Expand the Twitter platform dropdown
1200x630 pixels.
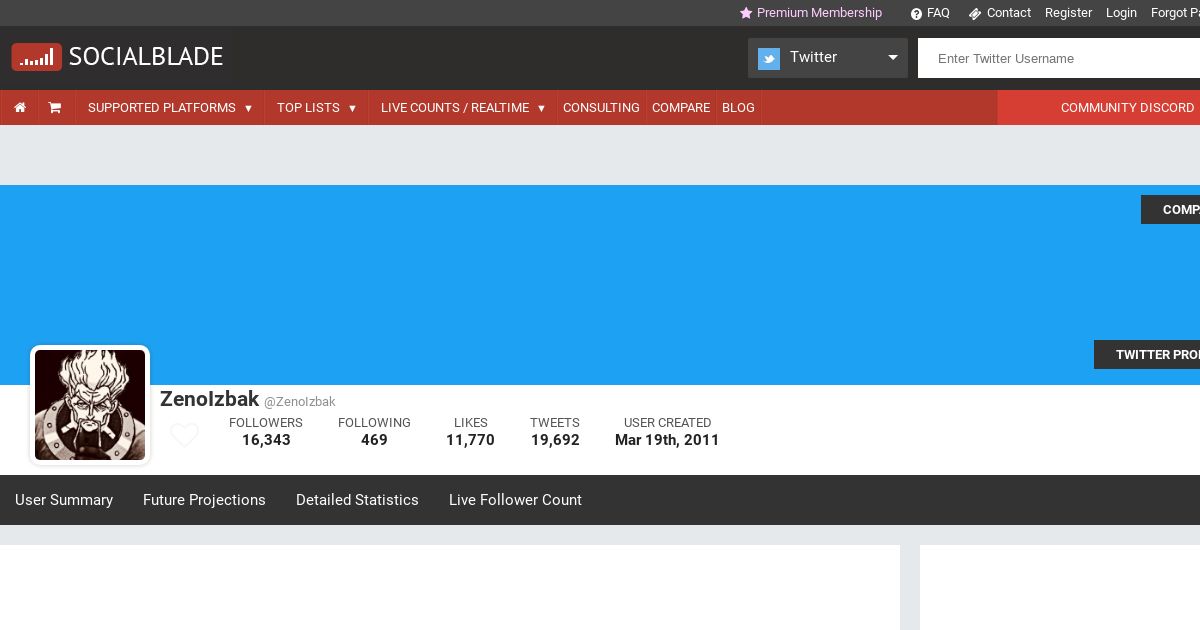tap(828, 58)
